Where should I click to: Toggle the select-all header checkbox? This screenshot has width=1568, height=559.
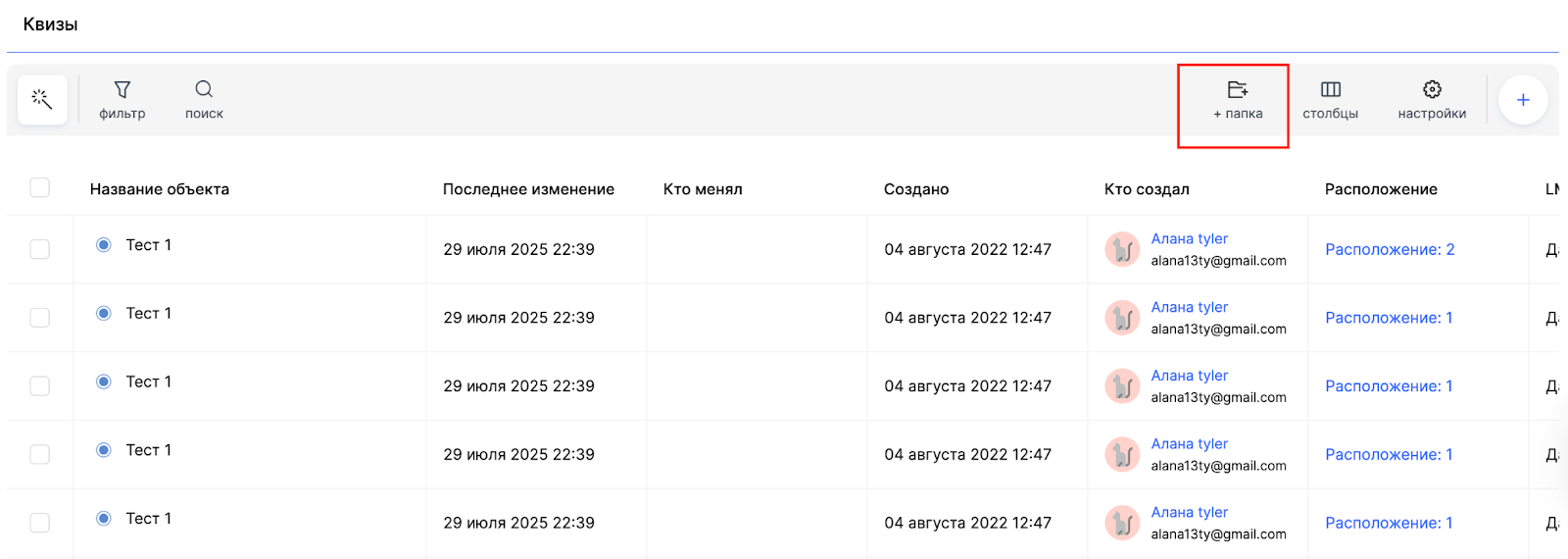coord(40,187)
